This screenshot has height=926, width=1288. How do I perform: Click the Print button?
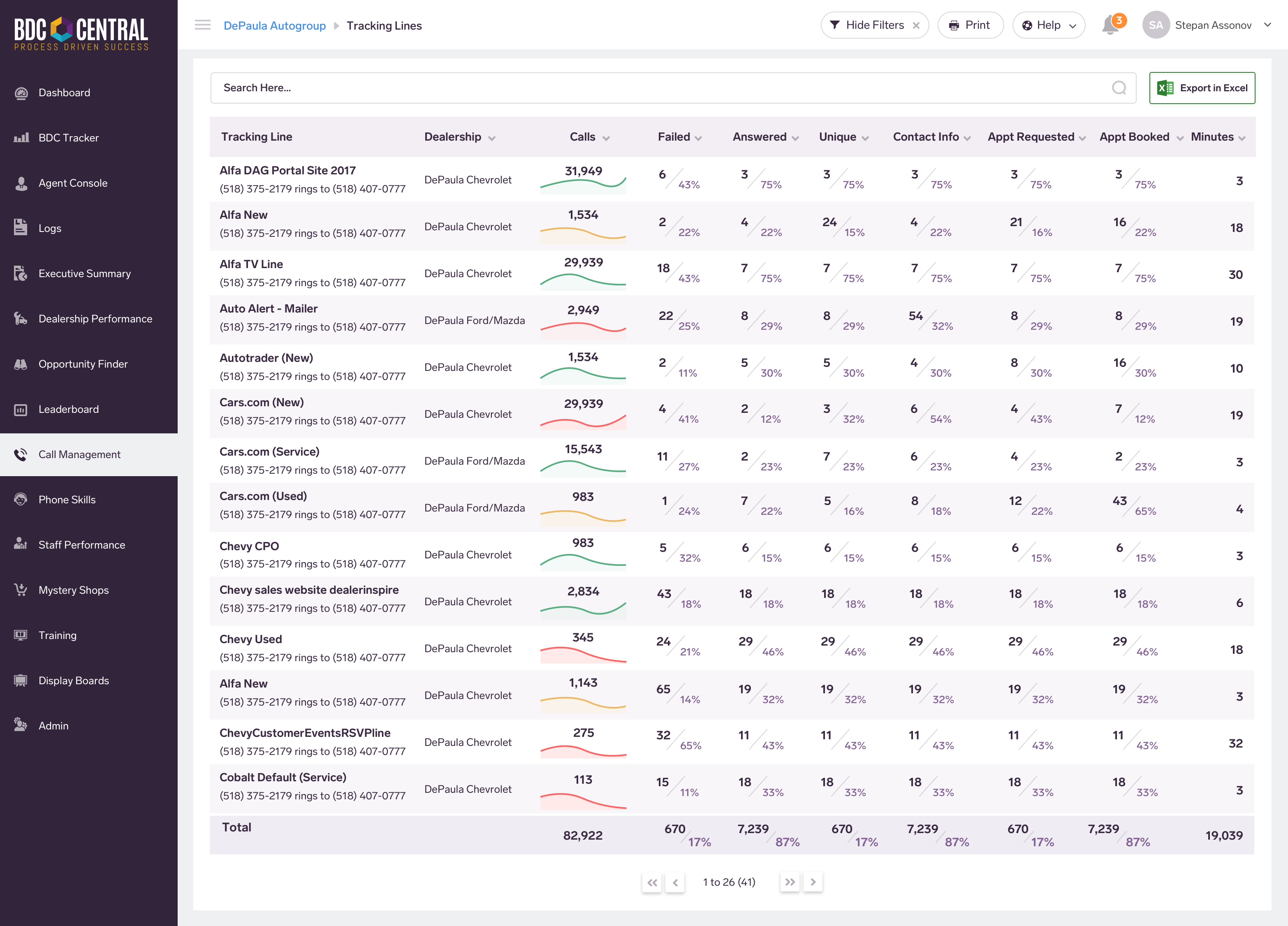tap(970, 25)
